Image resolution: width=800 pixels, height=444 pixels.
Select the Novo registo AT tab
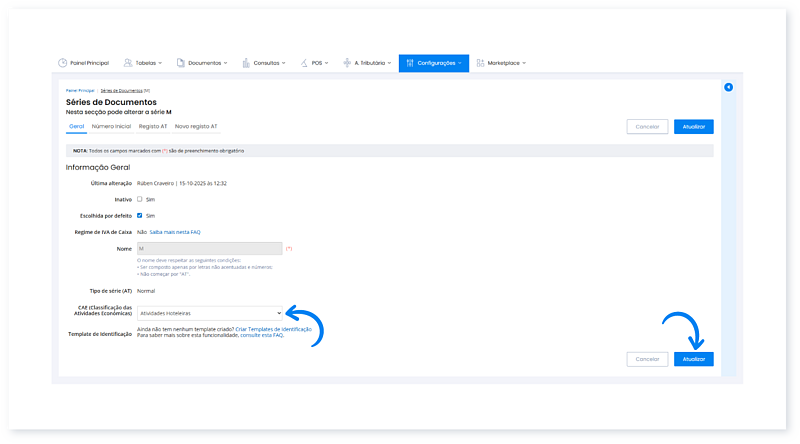tap(196, 127)
